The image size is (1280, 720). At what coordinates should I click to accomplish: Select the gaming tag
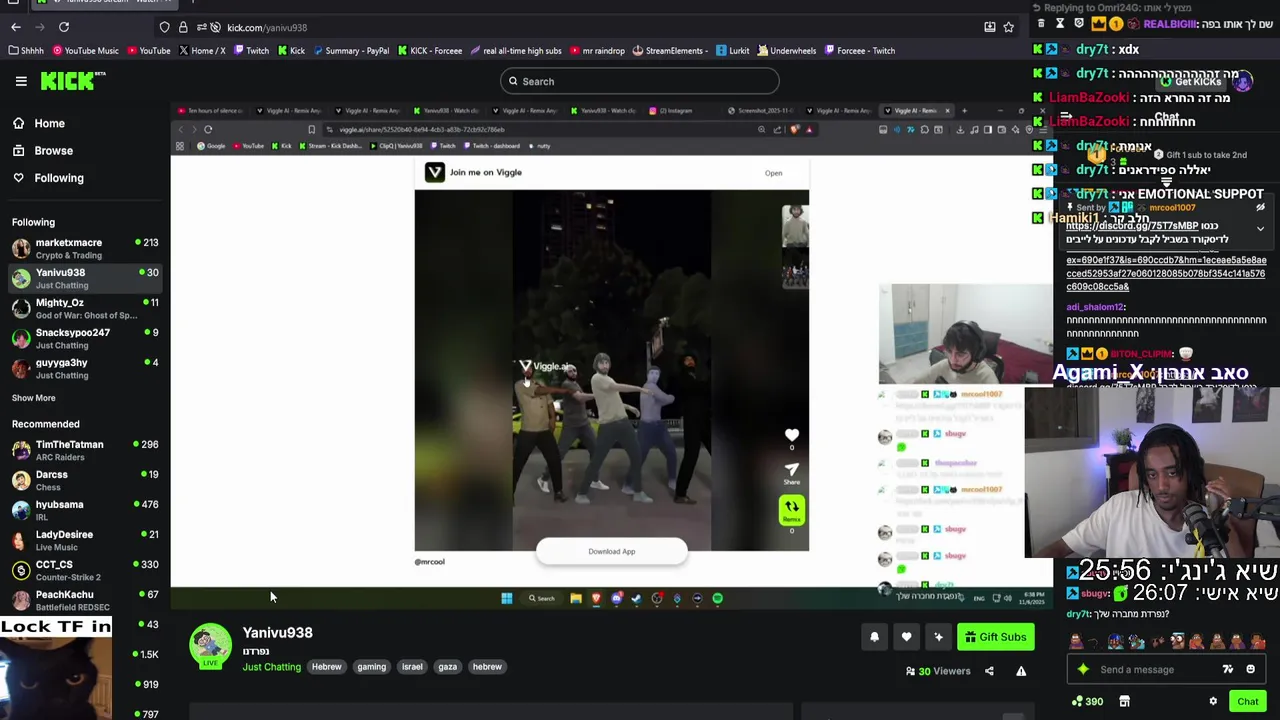[371, 667]
